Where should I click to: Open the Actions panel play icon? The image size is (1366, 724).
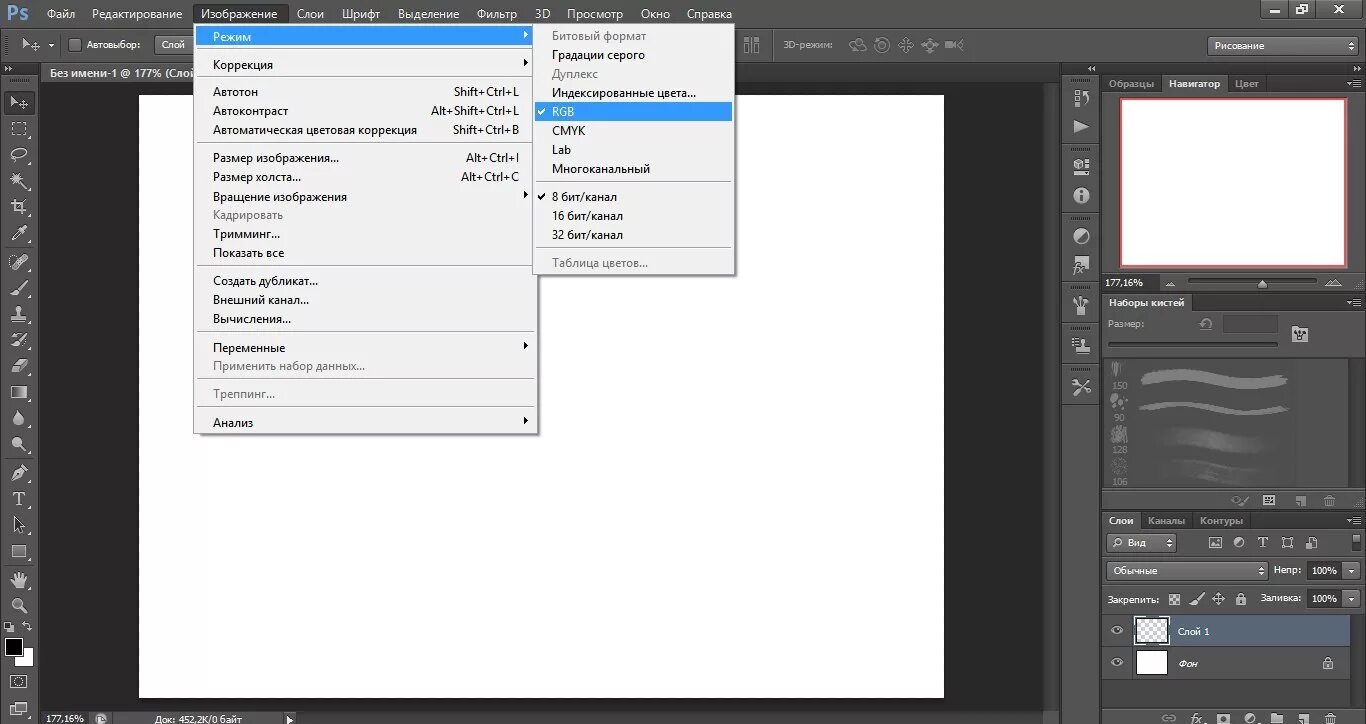click(x=1081, y=127)
